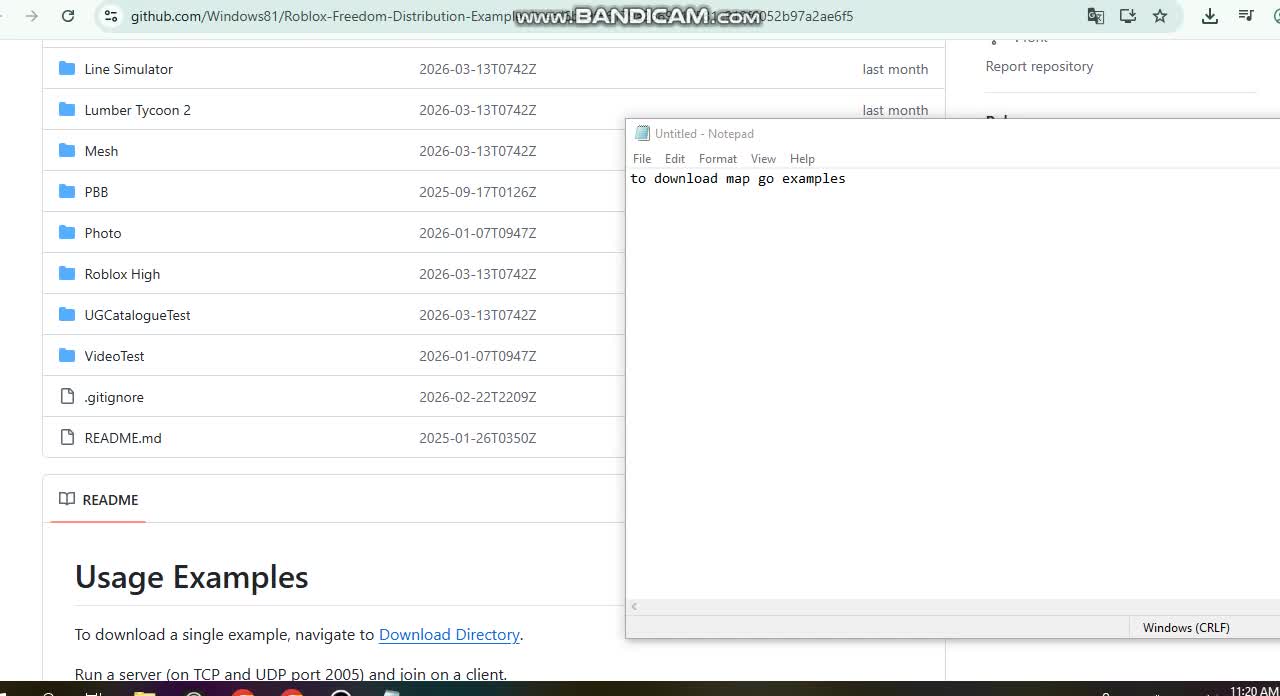Launch File Explorer from the taskbar
1280x696 pixels.
pyautogui.click(x=145, y=690)
